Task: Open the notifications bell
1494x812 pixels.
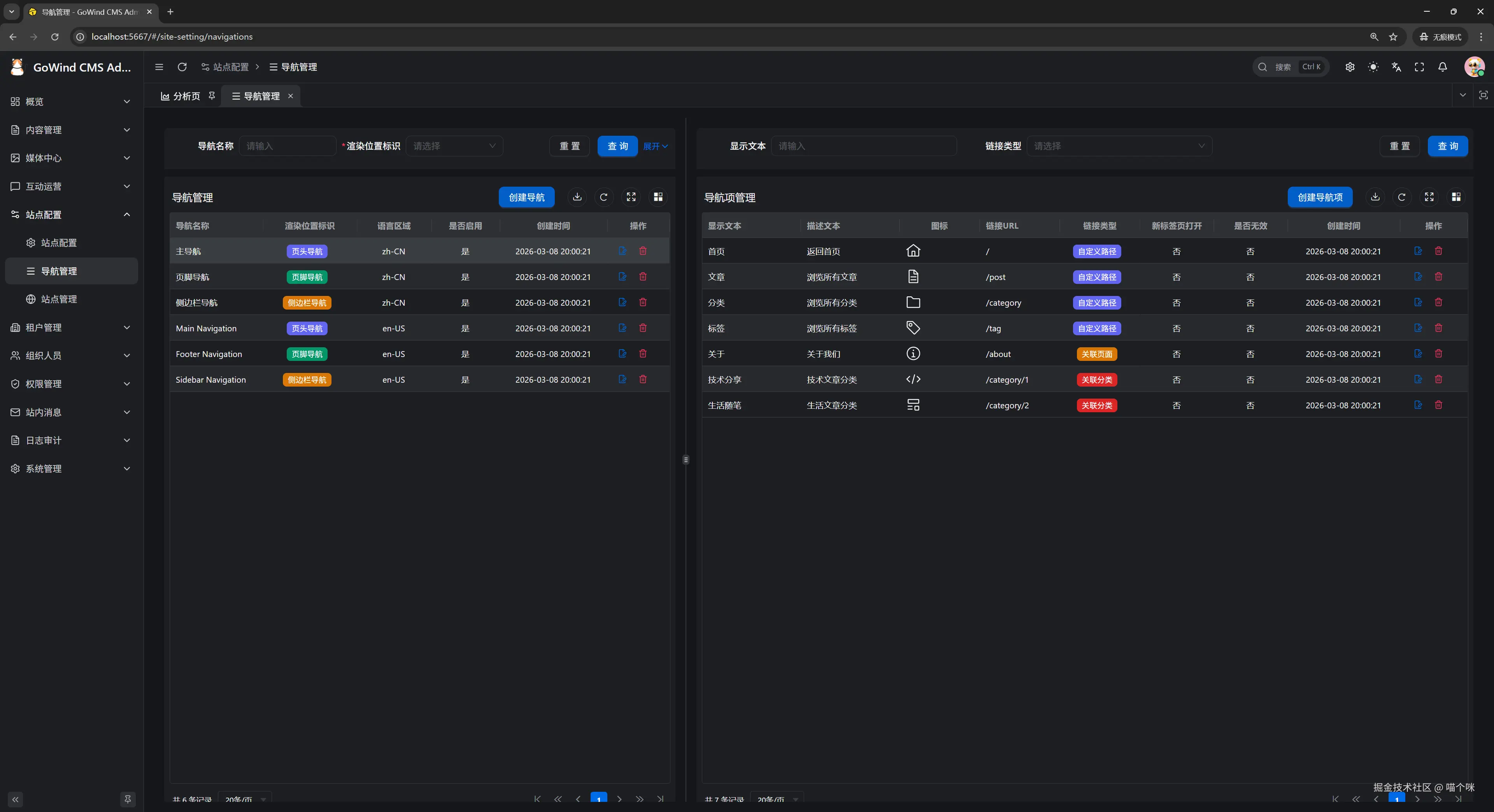Action: [1442, 67]
